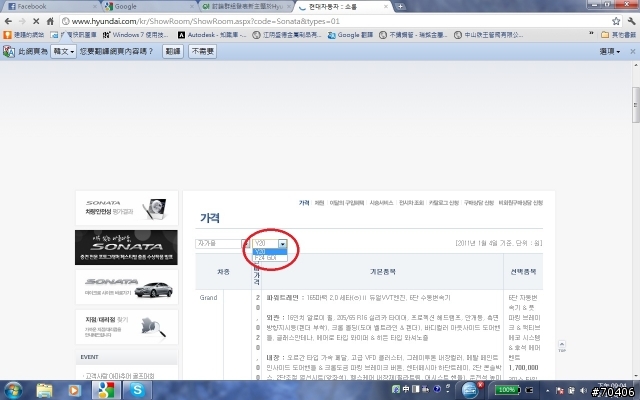This screenshot has width=640, height=400.
Task: Click the Google Chrome taskbar icon
Action: point(106,391)
